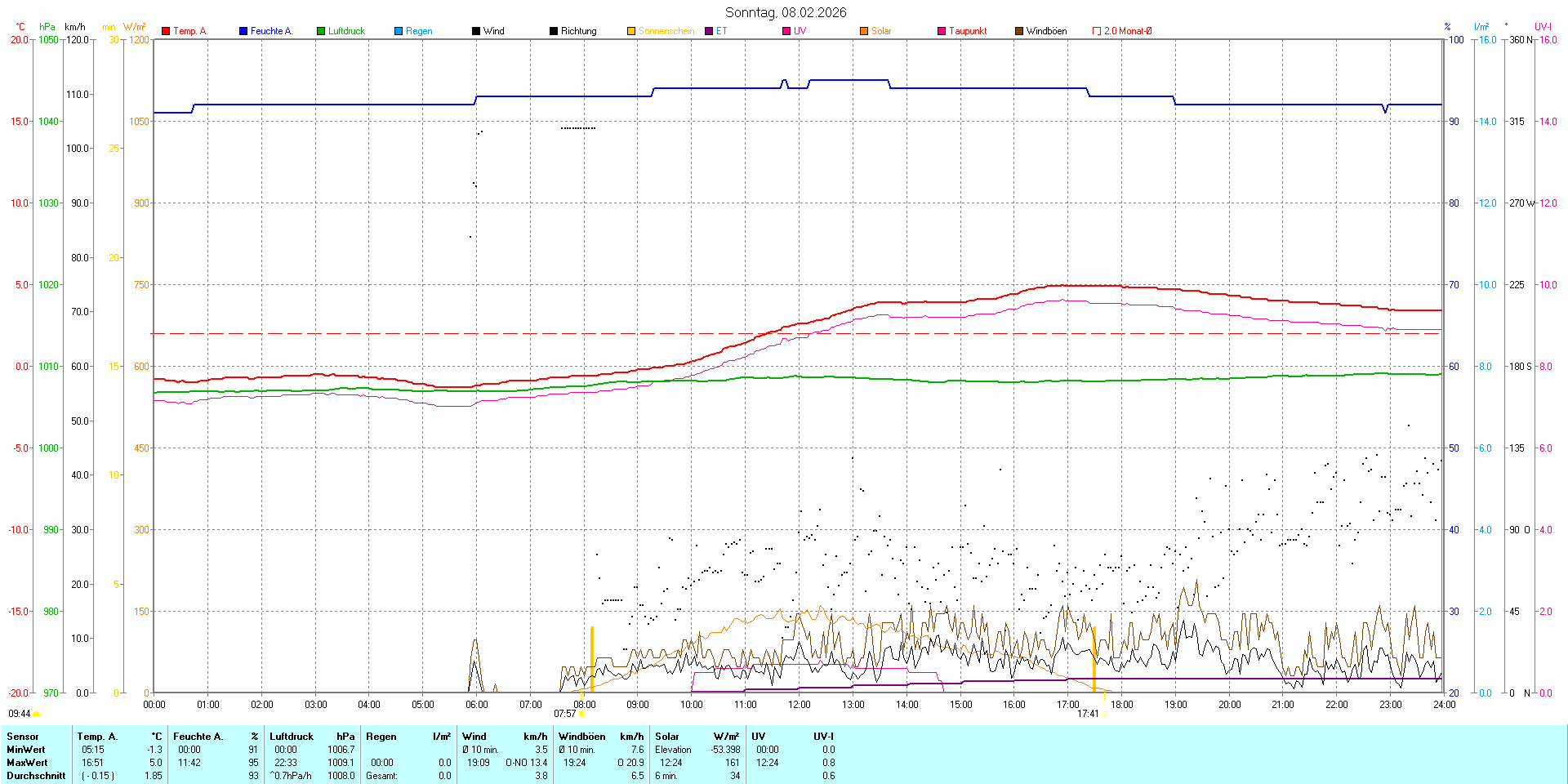This screenshot has width=1568, height=784.
Task: Click the Sonntag, 08.02.2026 chart title
Action: click(x=785, y=12)
